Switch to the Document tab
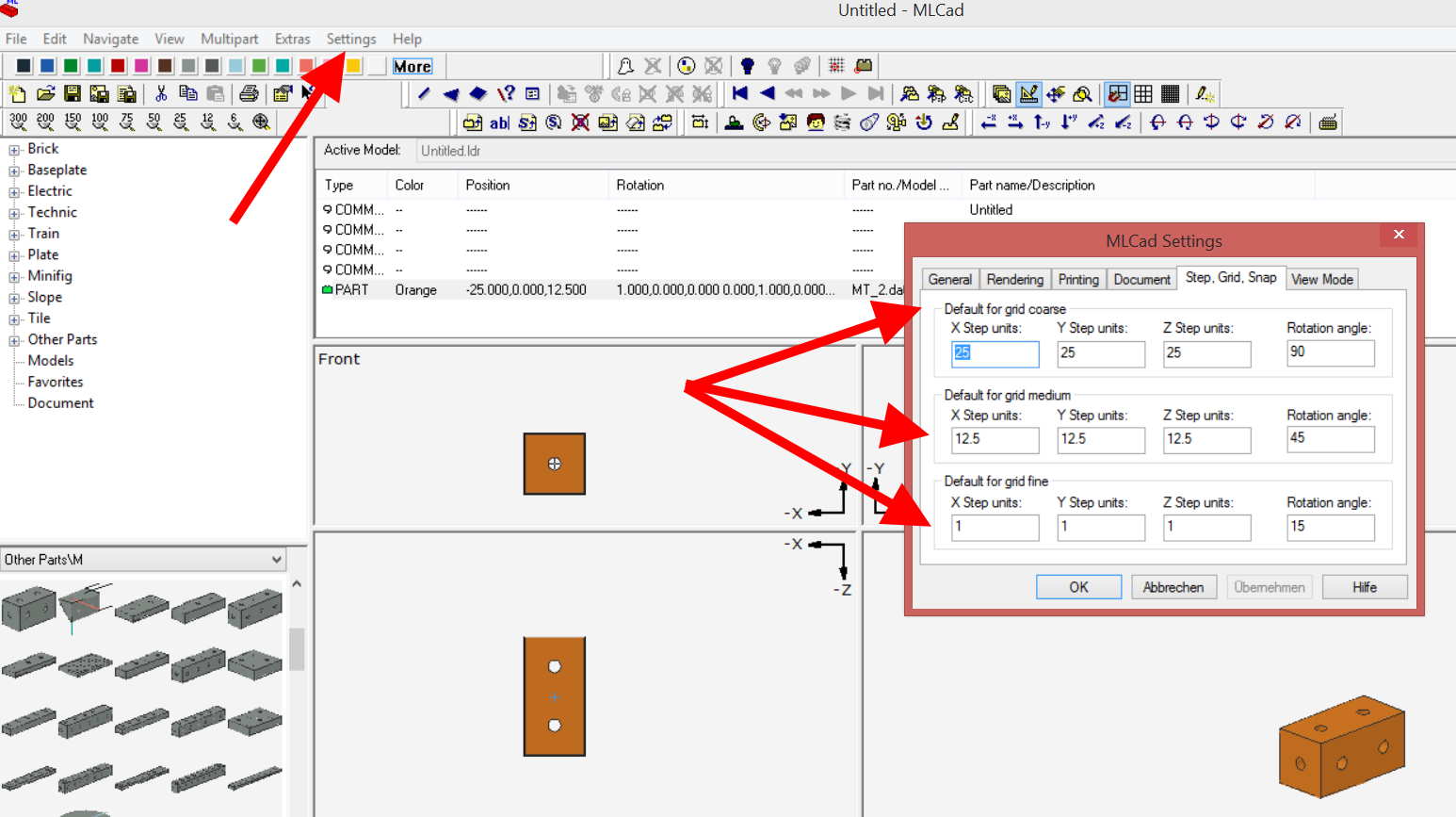 (1141, 280)
